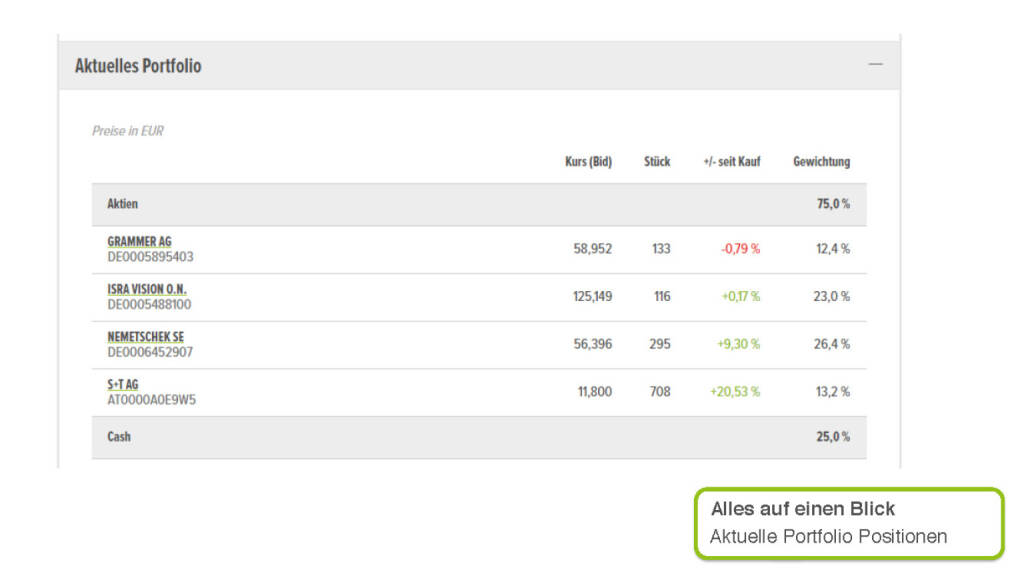Click the GRAMMER AG ISIN DE0005895403

pyautogui.click(x=150, y=257)
